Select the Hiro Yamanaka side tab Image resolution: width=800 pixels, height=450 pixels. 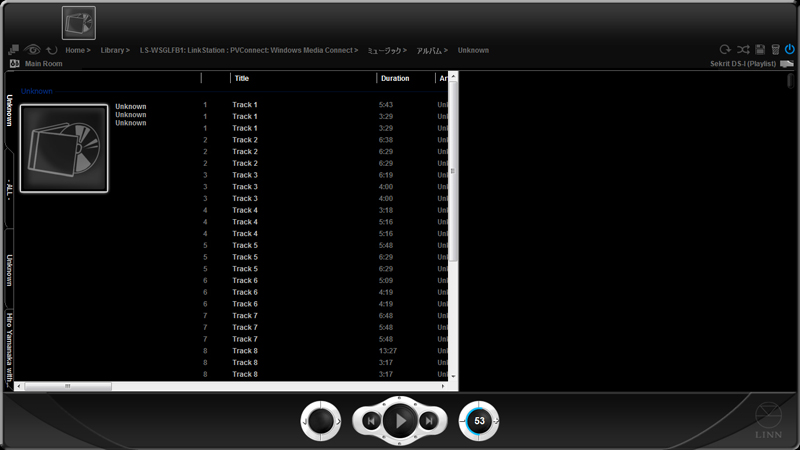tap(10, 345)
